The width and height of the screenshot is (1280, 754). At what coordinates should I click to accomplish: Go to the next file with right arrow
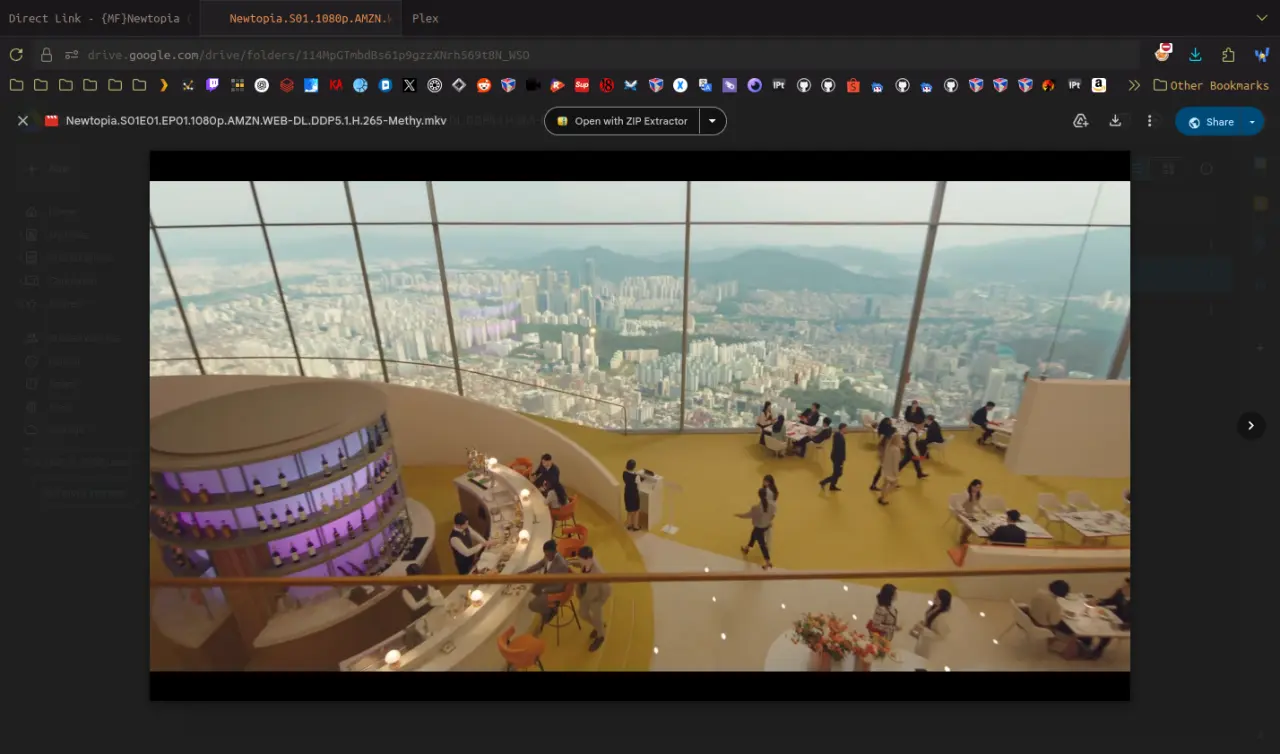1251,425
